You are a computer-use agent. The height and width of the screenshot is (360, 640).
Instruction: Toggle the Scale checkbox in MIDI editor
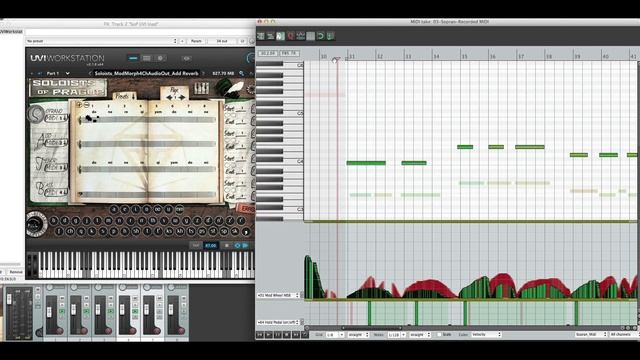[x=439, y=335]
